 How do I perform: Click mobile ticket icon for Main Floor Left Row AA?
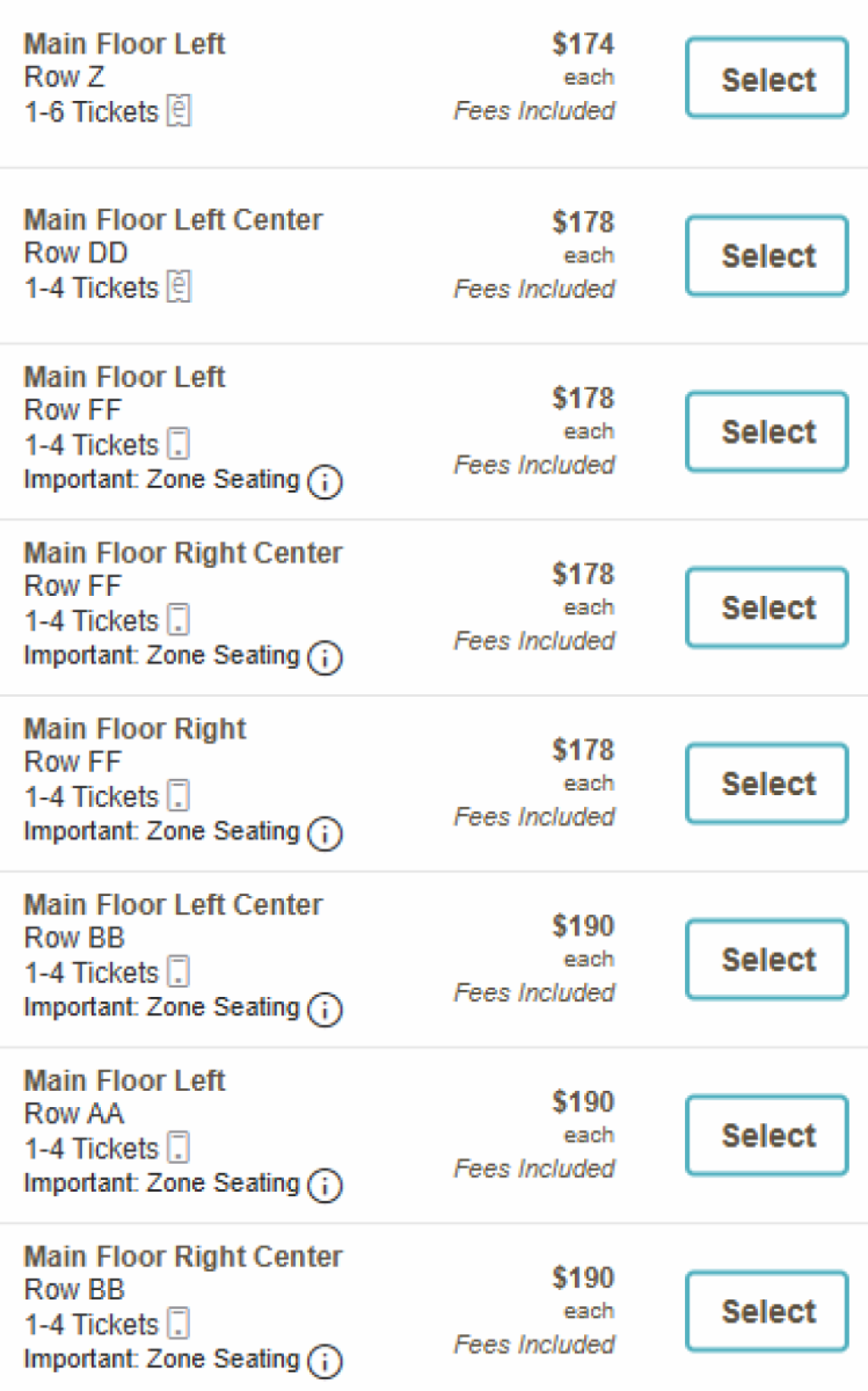click(x=178, y=1147)
